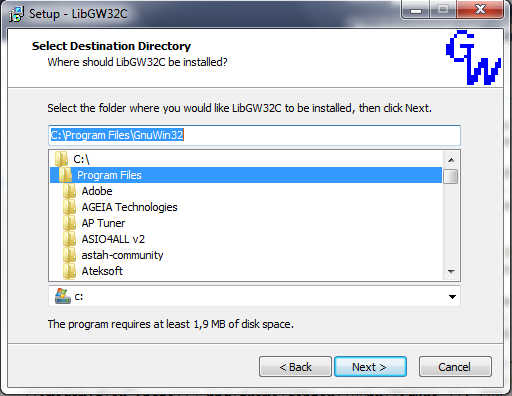The width and height of the screenshot is (512, 396).
Task: Click the folder list scroll down arrow
Action: click(451, 272)
